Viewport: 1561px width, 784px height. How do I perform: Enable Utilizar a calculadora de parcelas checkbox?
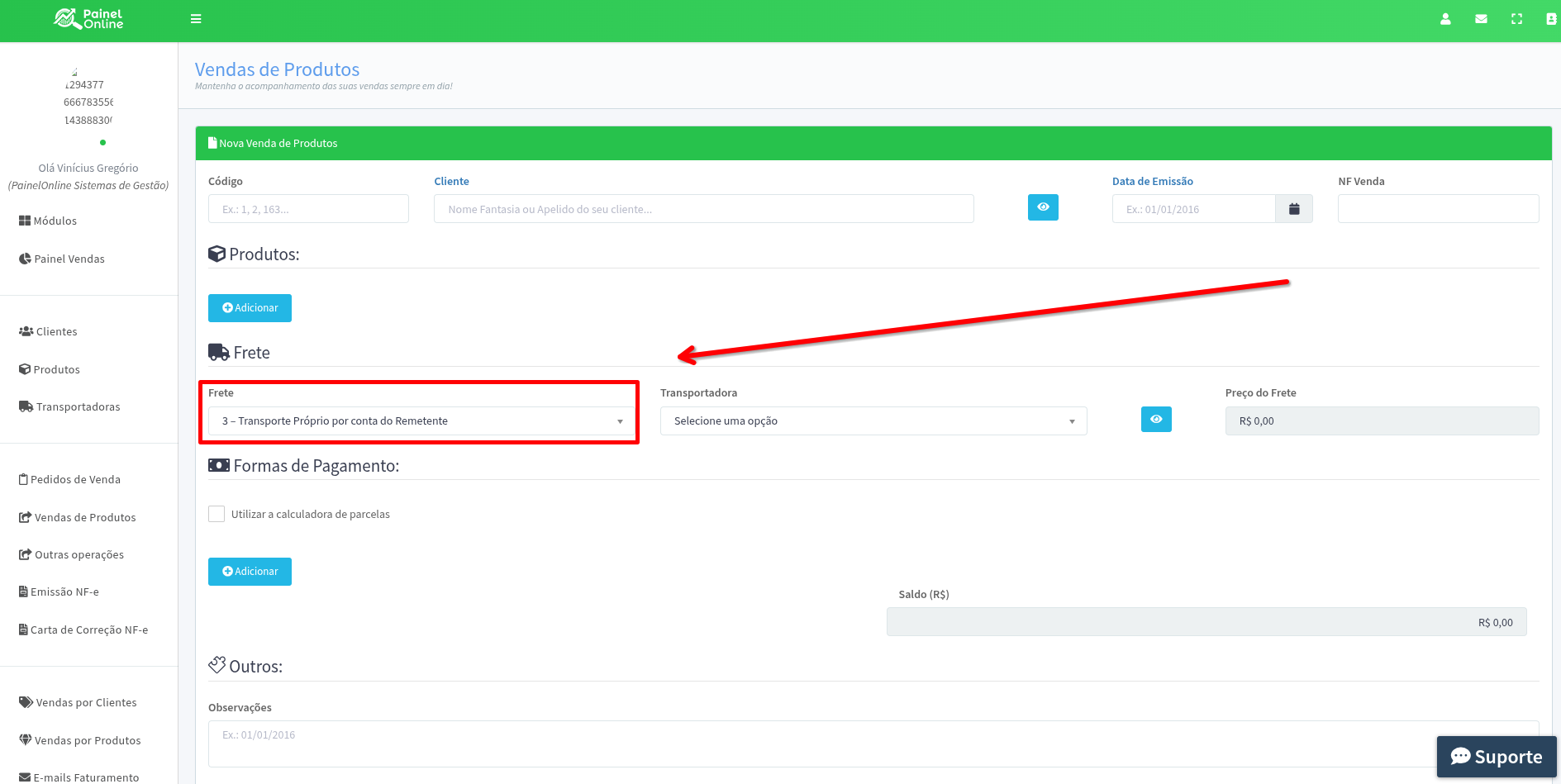coord(217,514)
